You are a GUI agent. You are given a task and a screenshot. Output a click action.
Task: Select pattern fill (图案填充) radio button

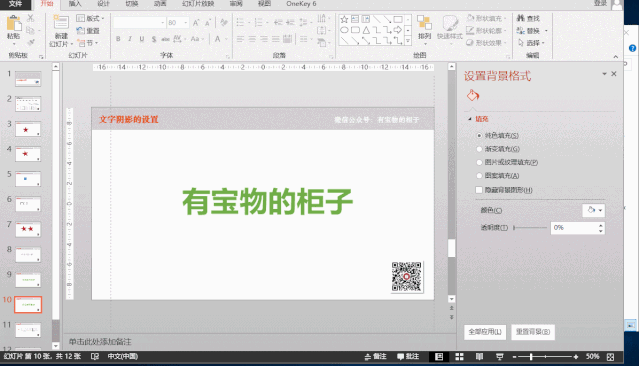(x=479, y=176)
